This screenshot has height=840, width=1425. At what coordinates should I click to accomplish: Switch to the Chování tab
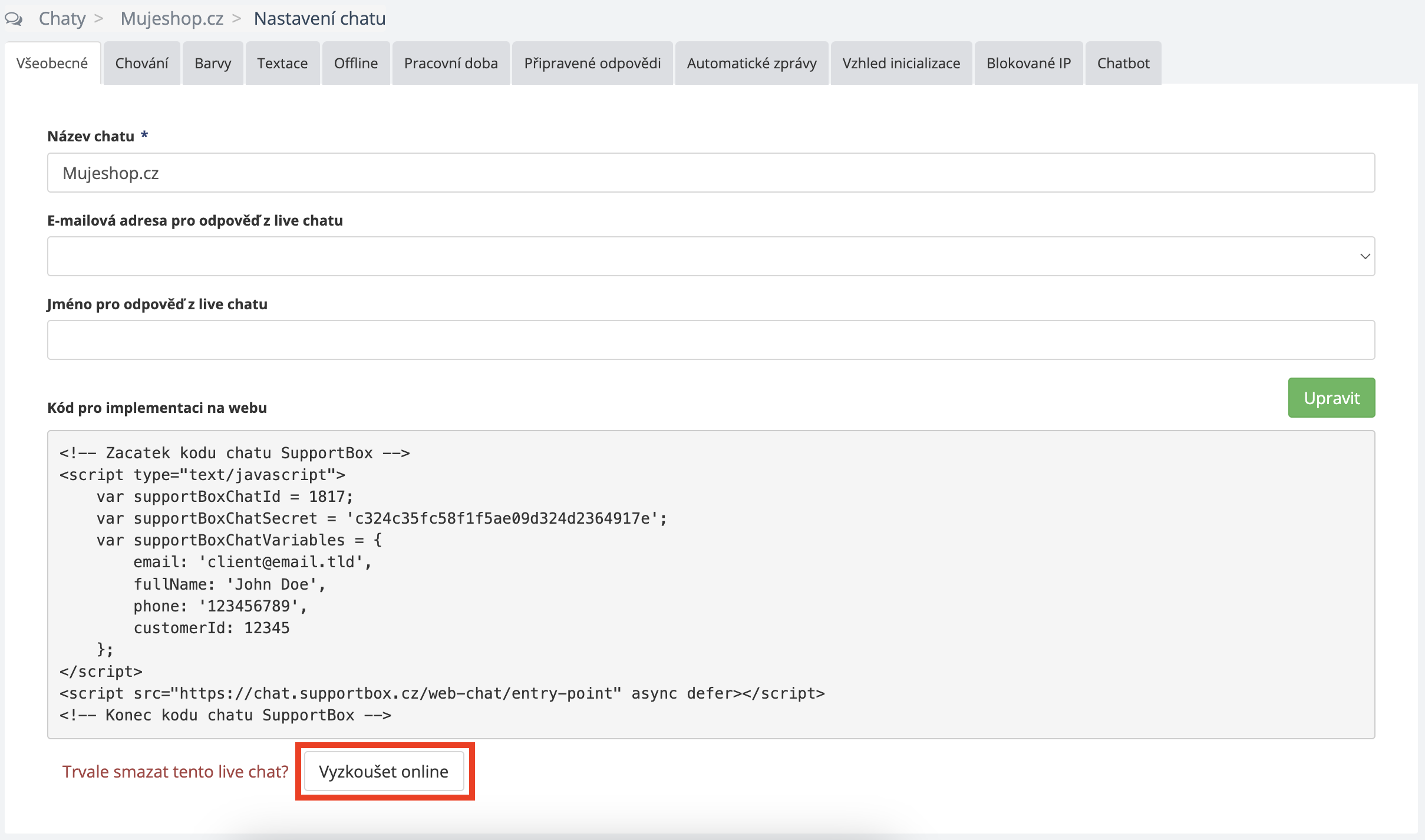(x=141, y=63)
